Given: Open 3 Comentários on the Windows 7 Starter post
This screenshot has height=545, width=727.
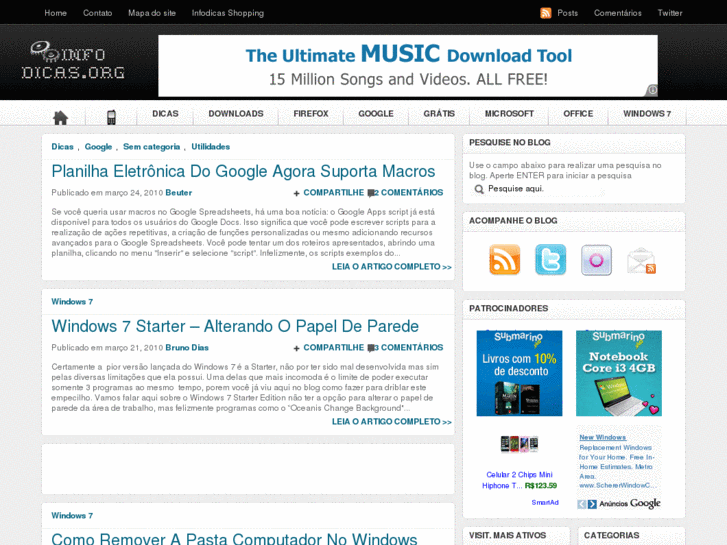Looking at the screenshot, I should pos(409,347).
